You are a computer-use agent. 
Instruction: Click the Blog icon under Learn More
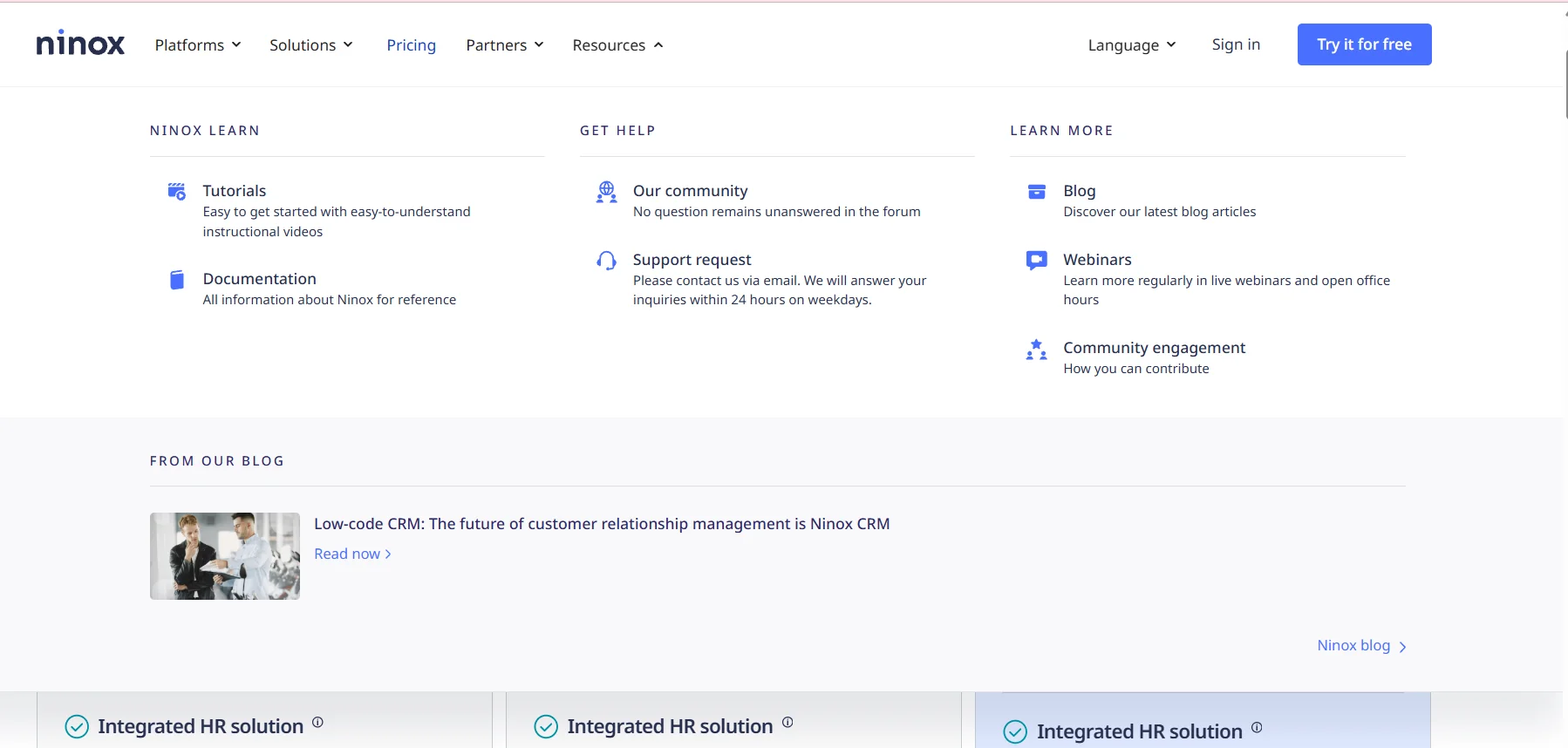pos(1036,192)
